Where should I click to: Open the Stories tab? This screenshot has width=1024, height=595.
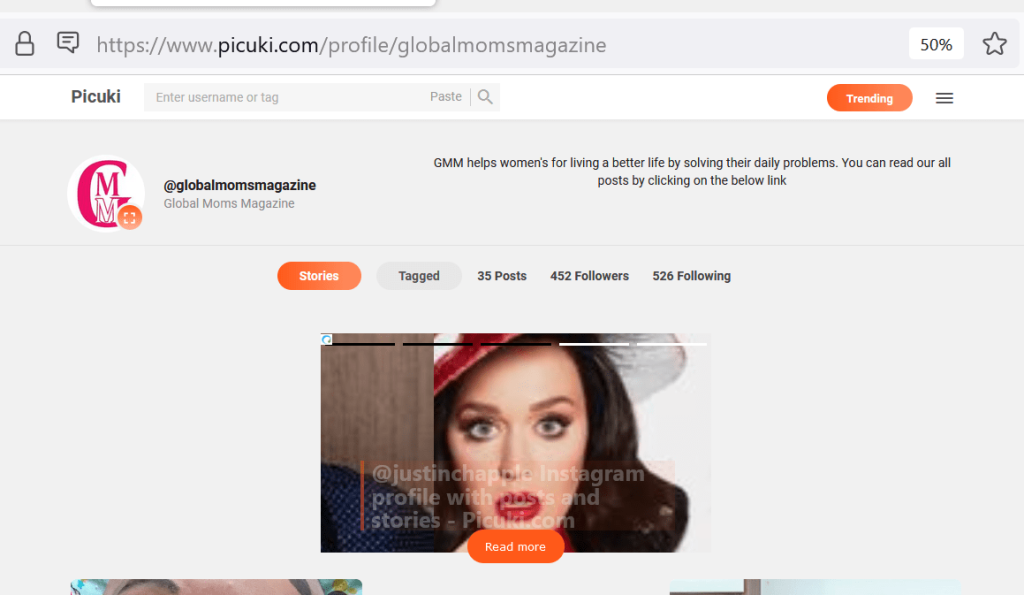[319, 276]
